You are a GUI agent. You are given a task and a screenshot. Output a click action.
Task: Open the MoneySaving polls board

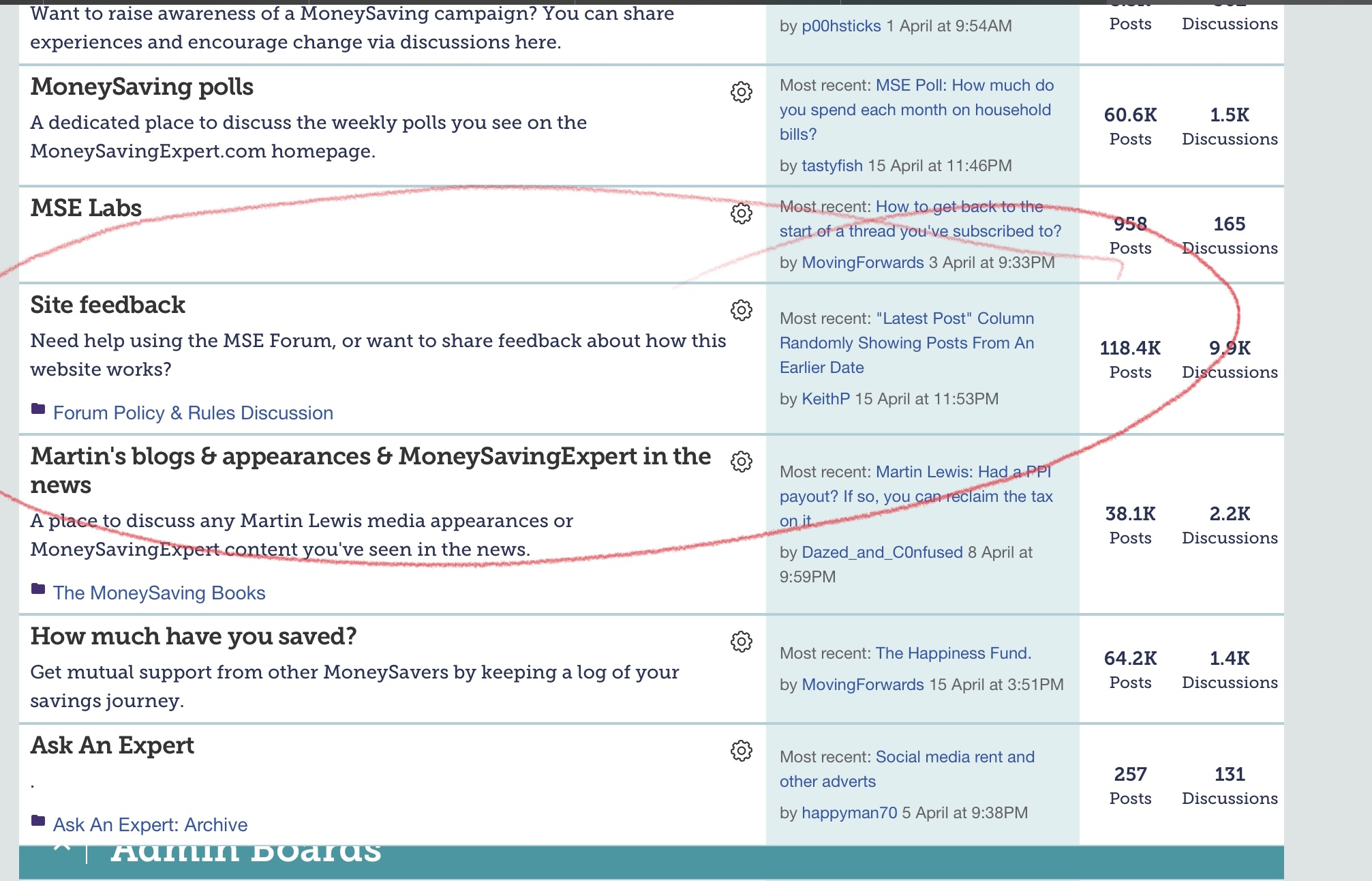142,87
